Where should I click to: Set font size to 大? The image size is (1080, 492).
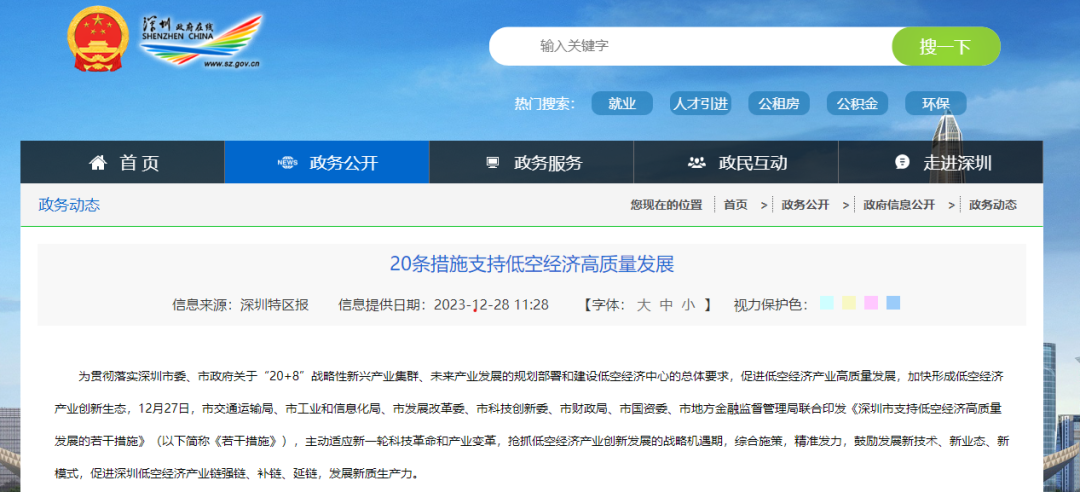point(643,305)
